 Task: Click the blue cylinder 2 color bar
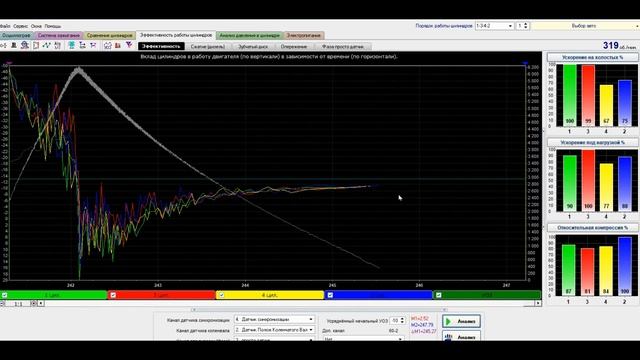[x=378, y=295]
